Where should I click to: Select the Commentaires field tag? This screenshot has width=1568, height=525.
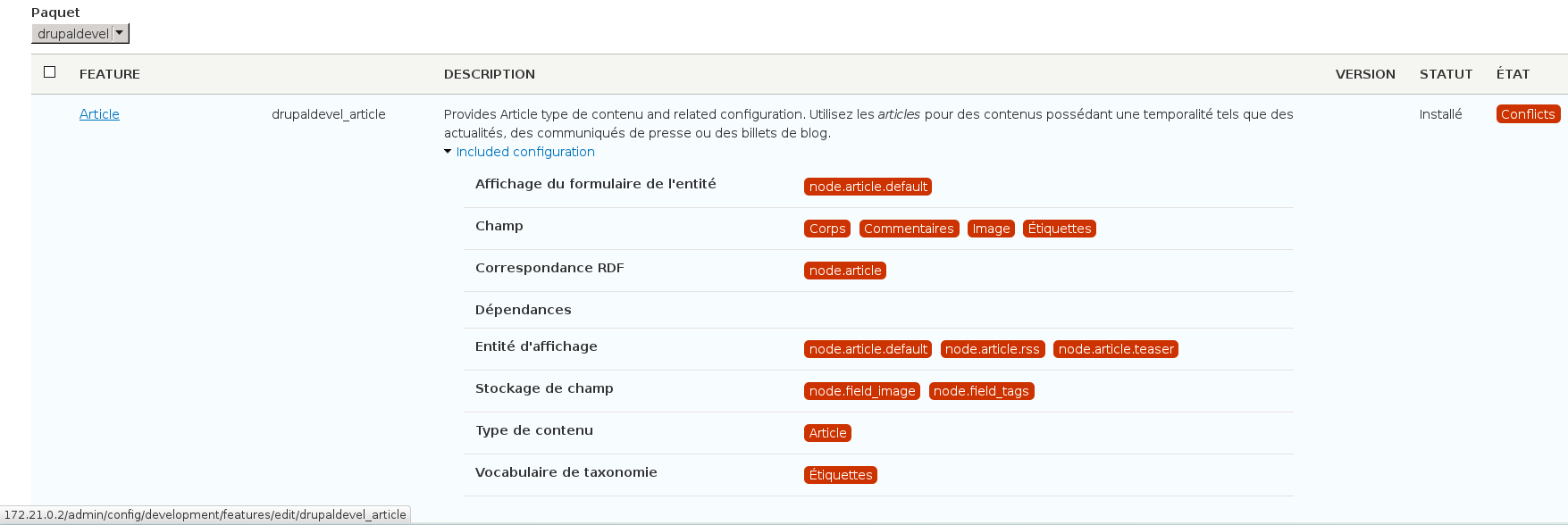909,229
